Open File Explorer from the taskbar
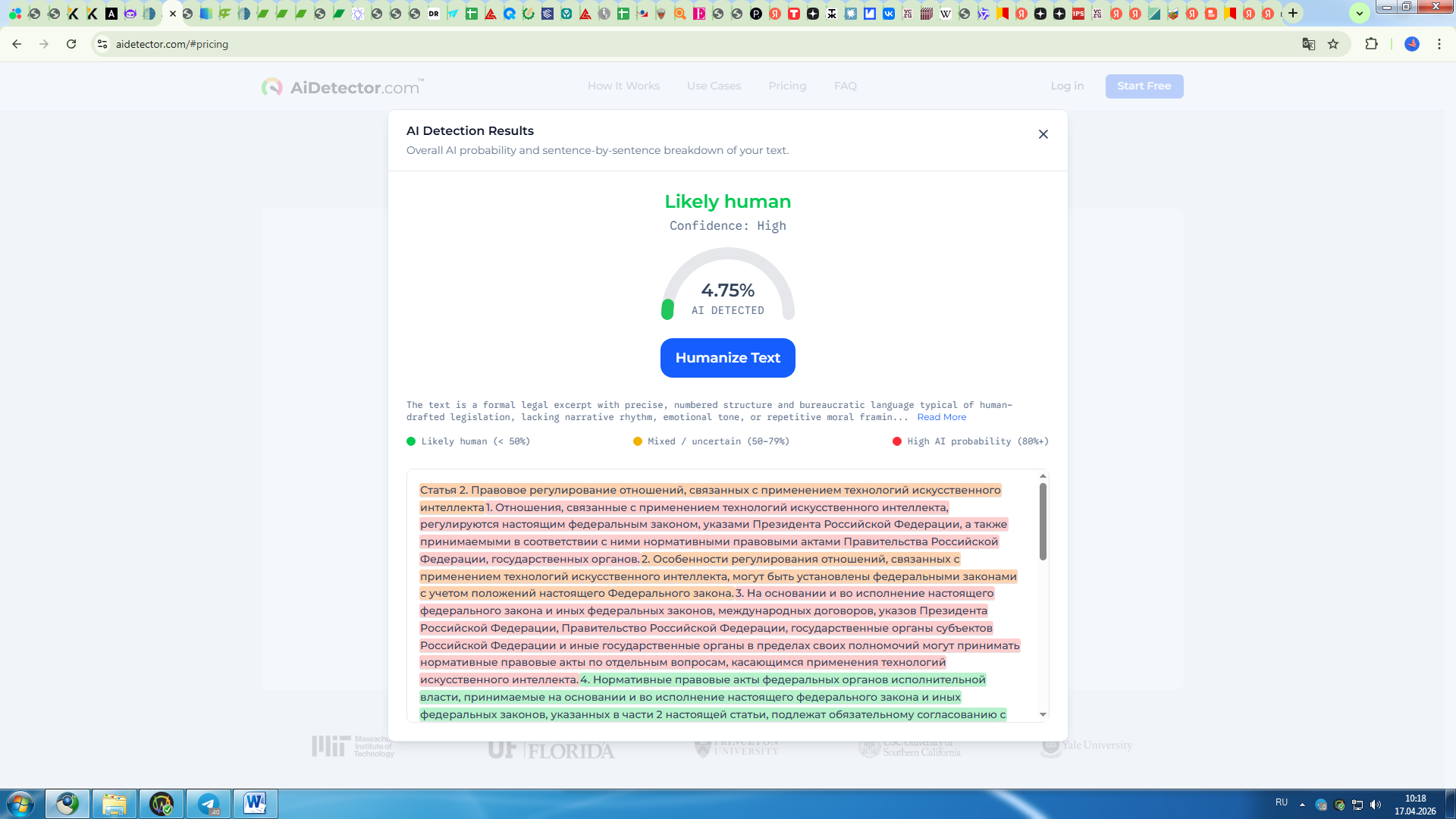1456x819 pixels. [115, 804]
